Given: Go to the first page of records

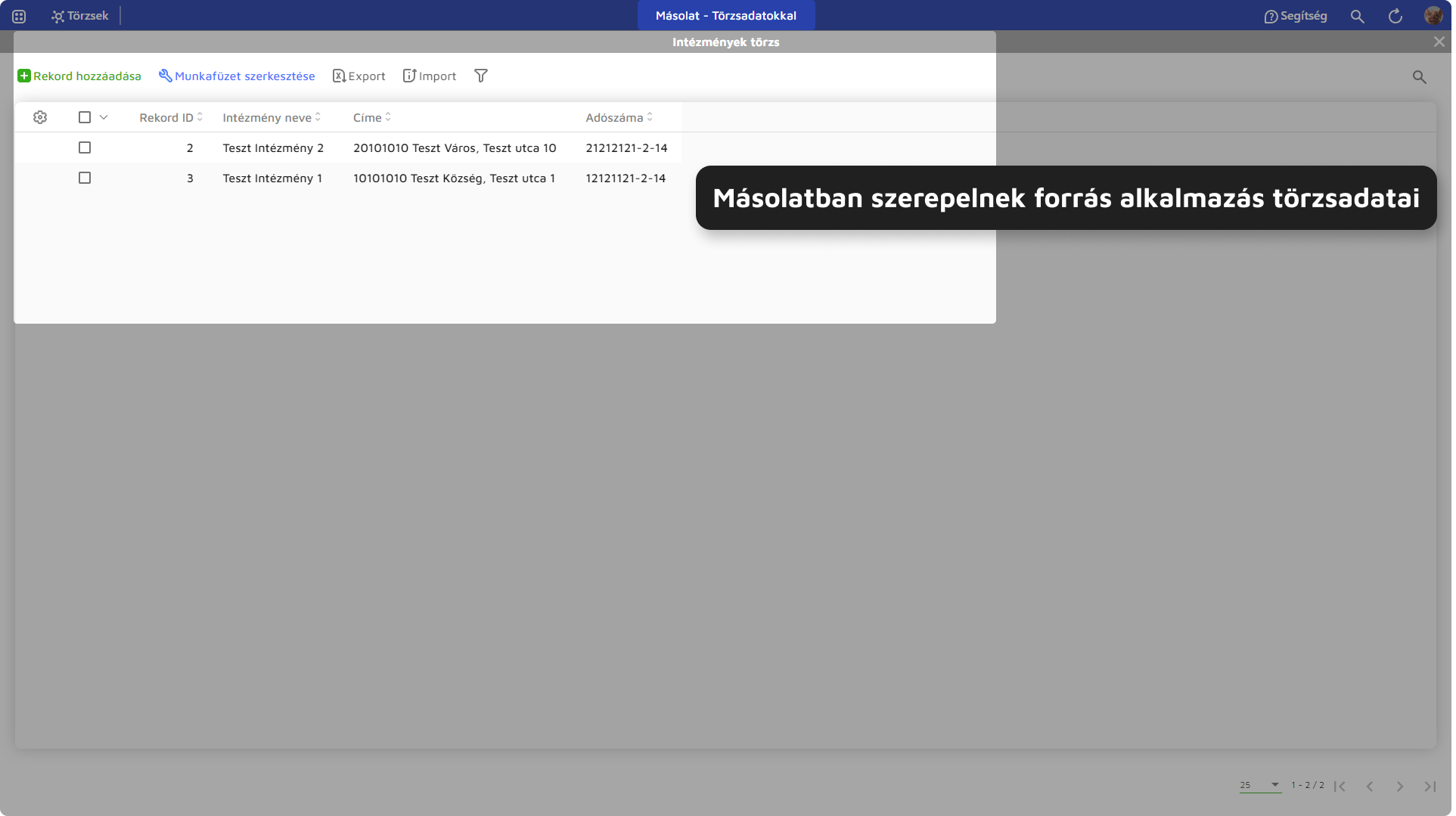Looking at the screenshot, I should (1340, 787).
